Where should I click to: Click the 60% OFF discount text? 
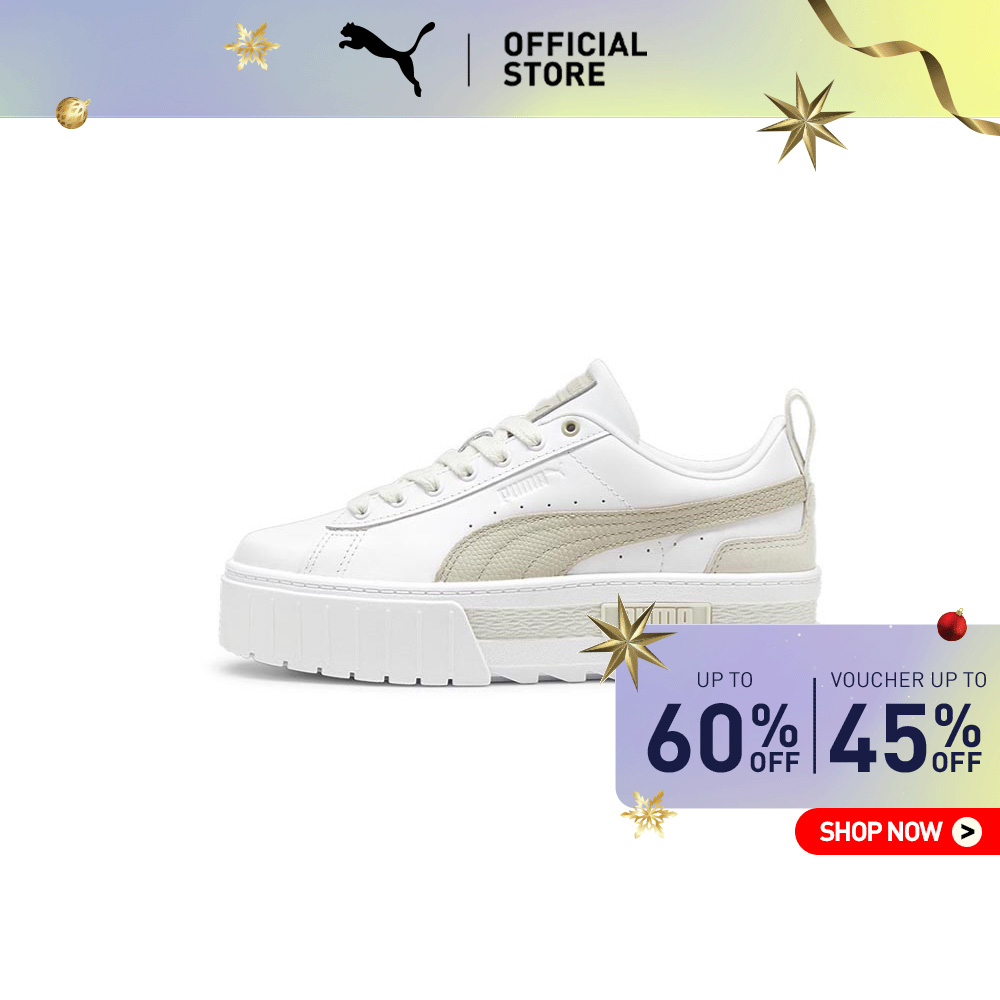723,737
